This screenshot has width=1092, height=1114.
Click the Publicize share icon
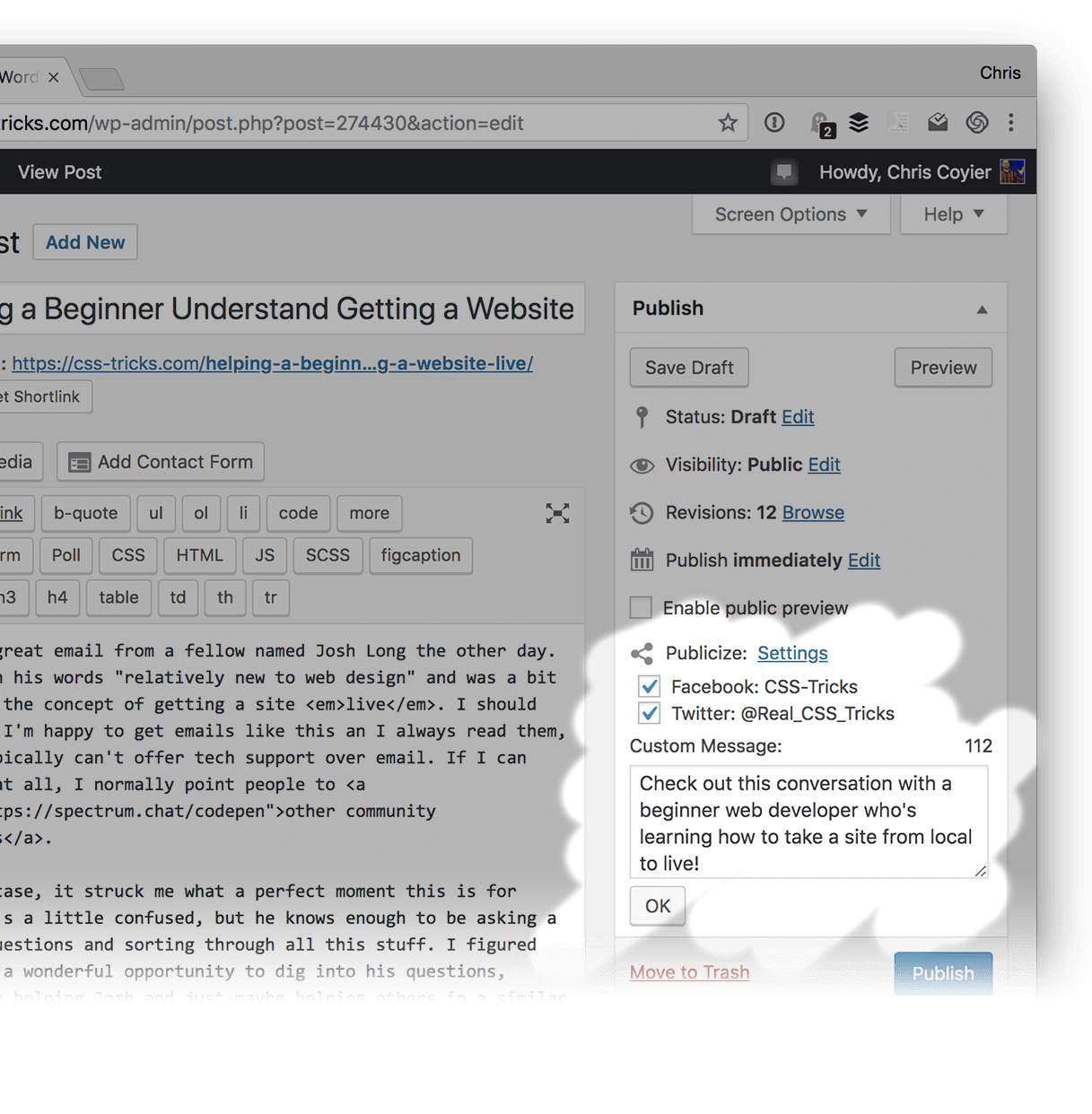pyautogui.click(x=642, y=654)
